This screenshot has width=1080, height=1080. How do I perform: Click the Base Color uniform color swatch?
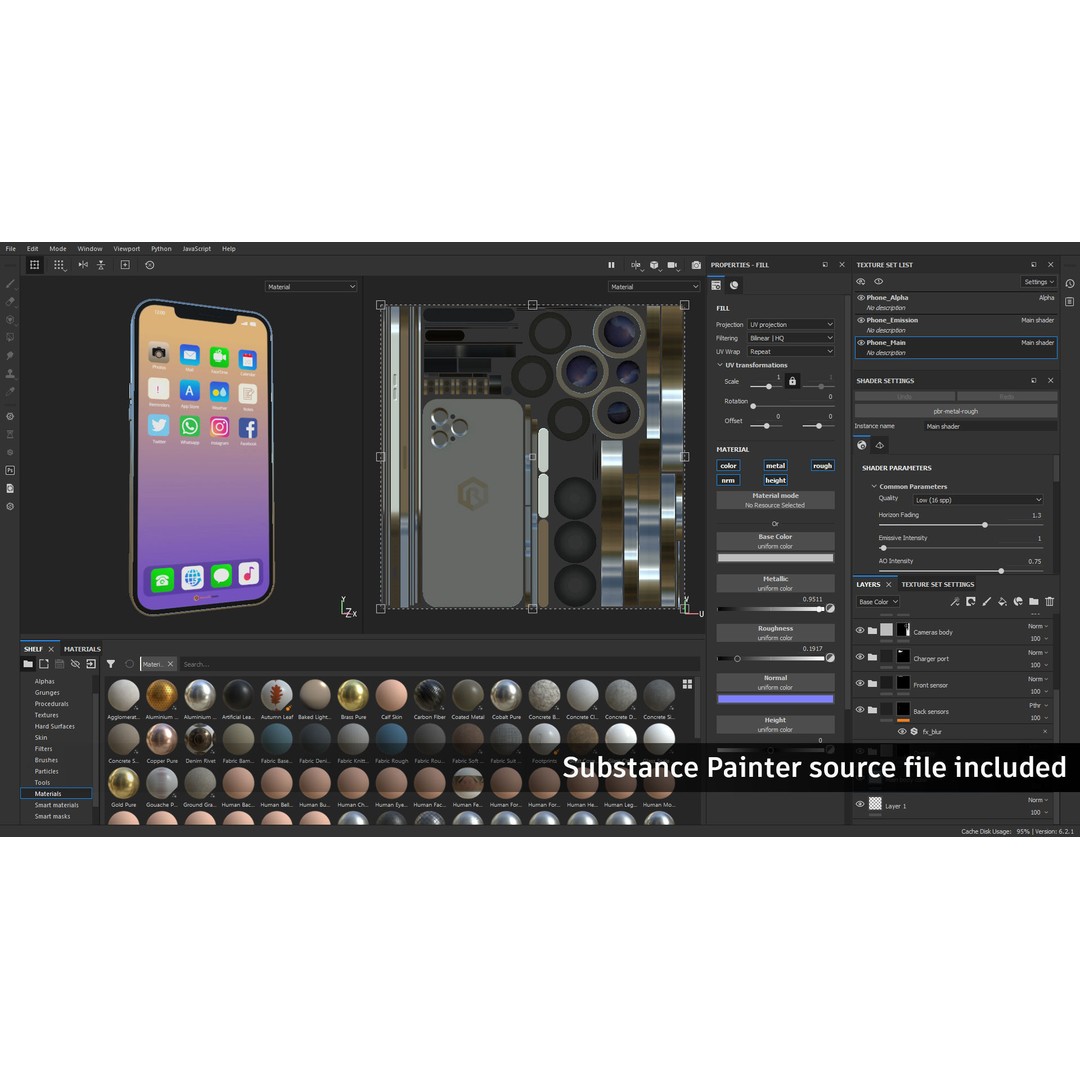pos(776,558)
